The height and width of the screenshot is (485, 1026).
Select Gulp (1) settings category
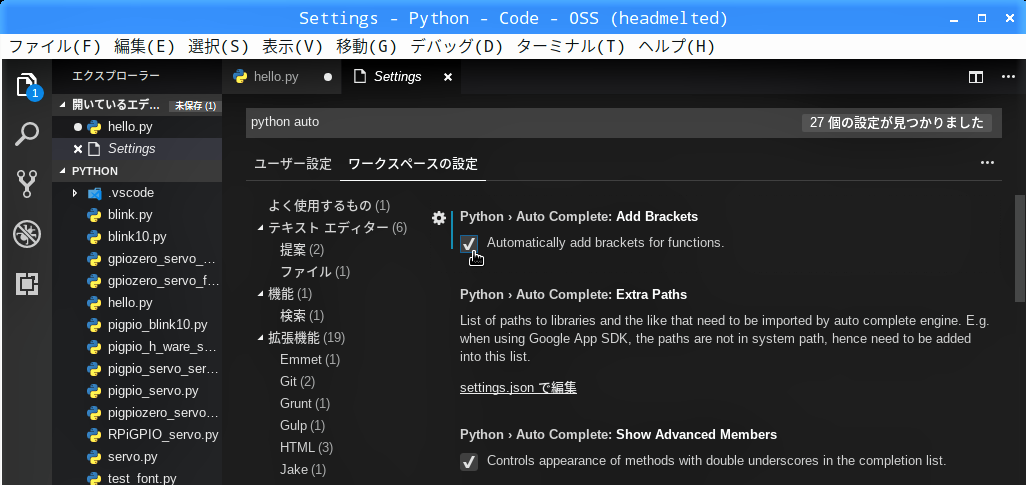[302, 425]
